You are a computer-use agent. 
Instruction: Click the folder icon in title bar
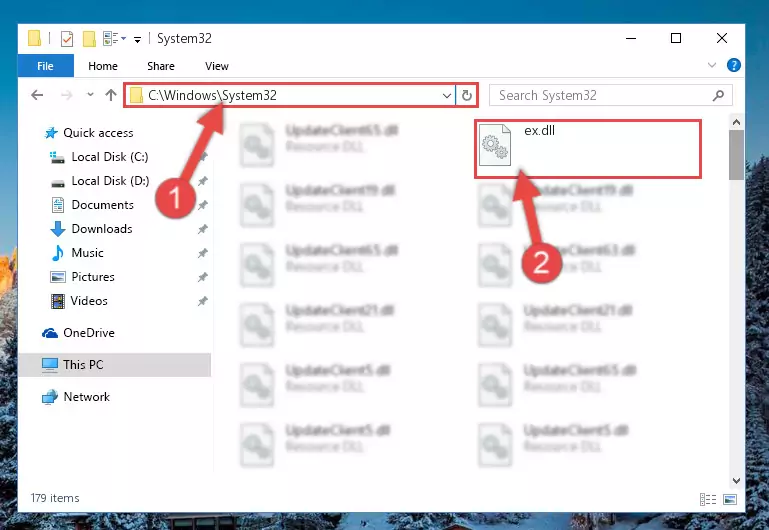click(34, 38)
